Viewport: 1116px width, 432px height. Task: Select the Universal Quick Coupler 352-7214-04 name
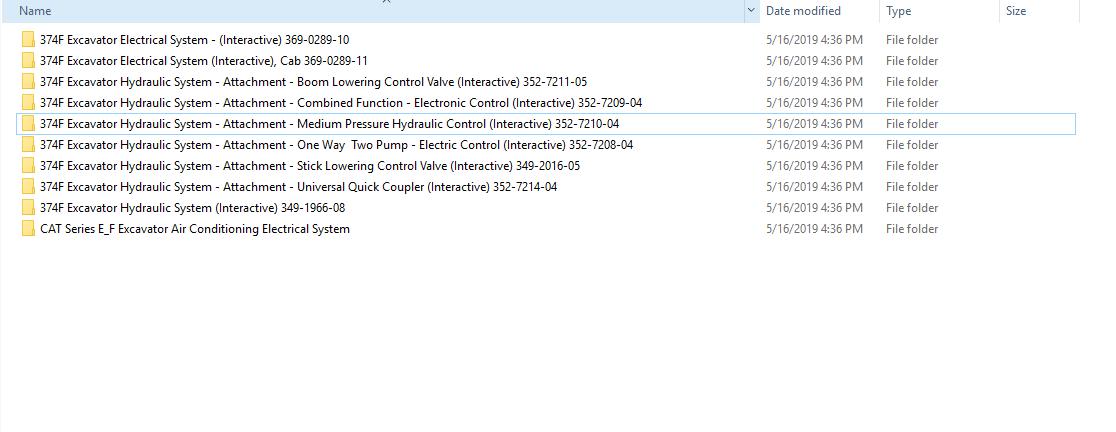pos(298,186)
